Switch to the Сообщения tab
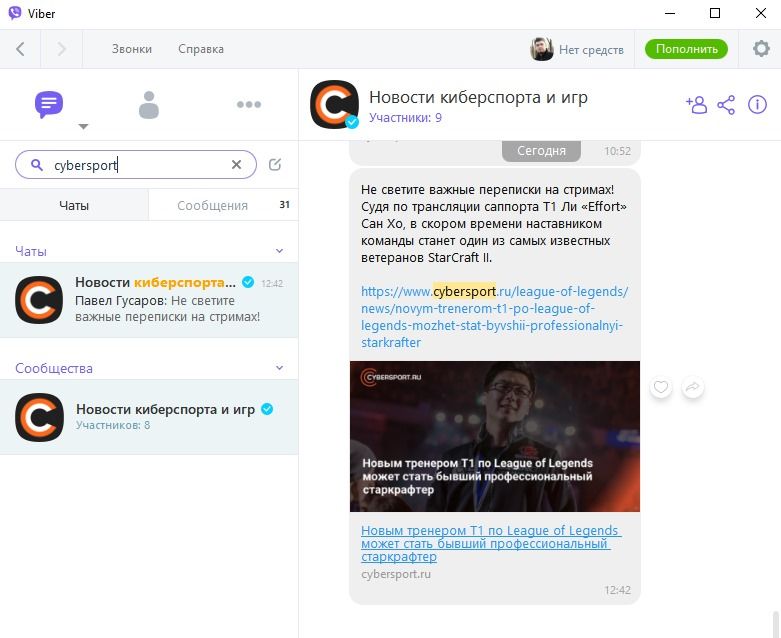 tap(212, 205)
